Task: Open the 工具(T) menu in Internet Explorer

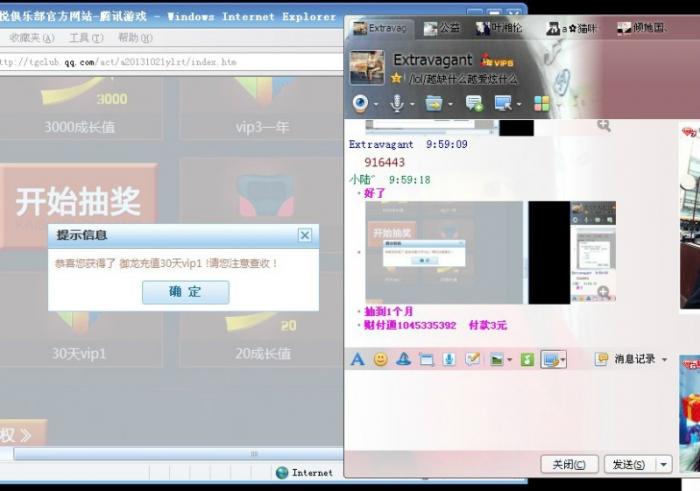Action: point(86,38)
